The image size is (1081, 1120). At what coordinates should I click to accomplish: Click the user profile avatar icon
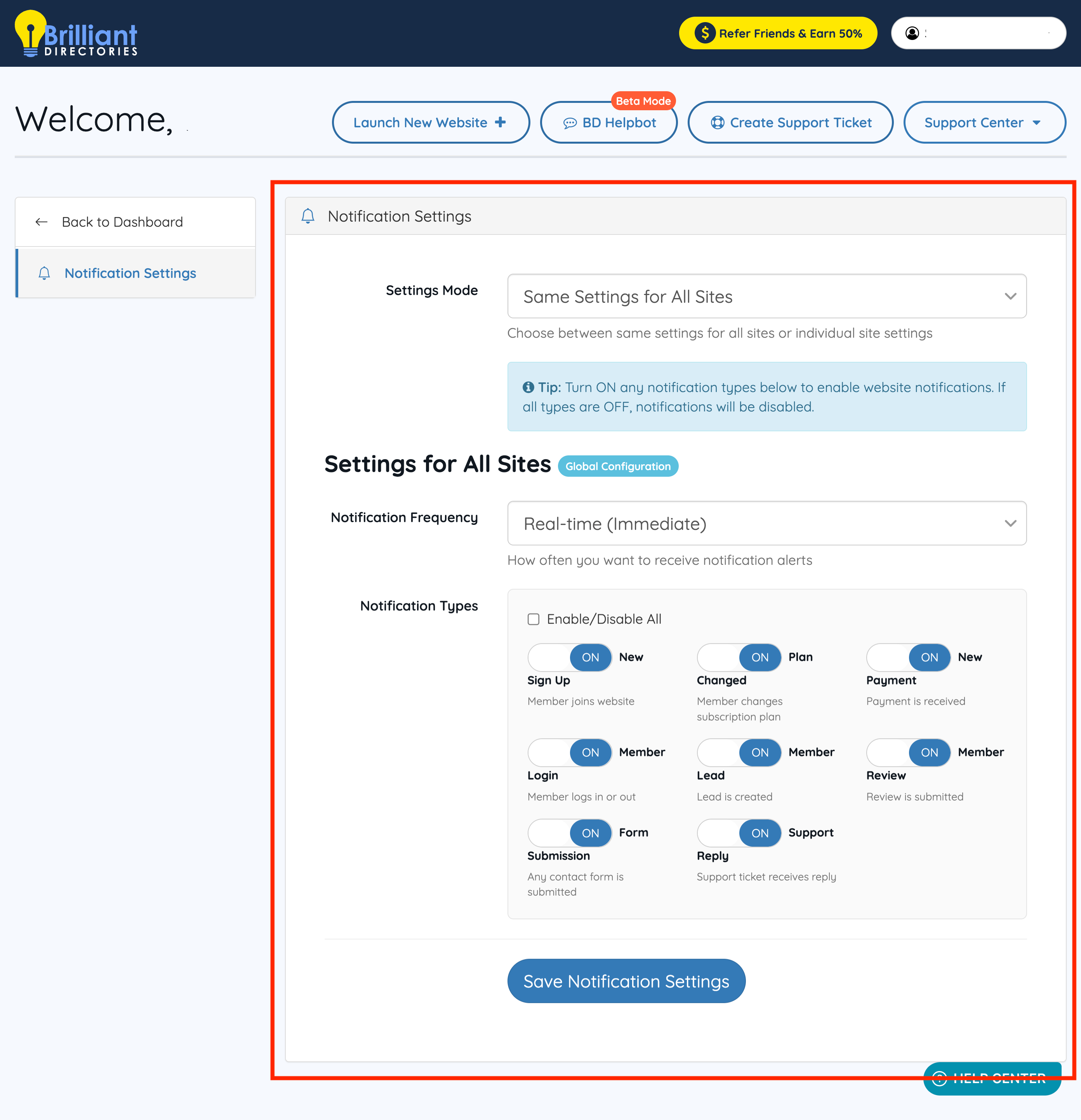(912, 33)
